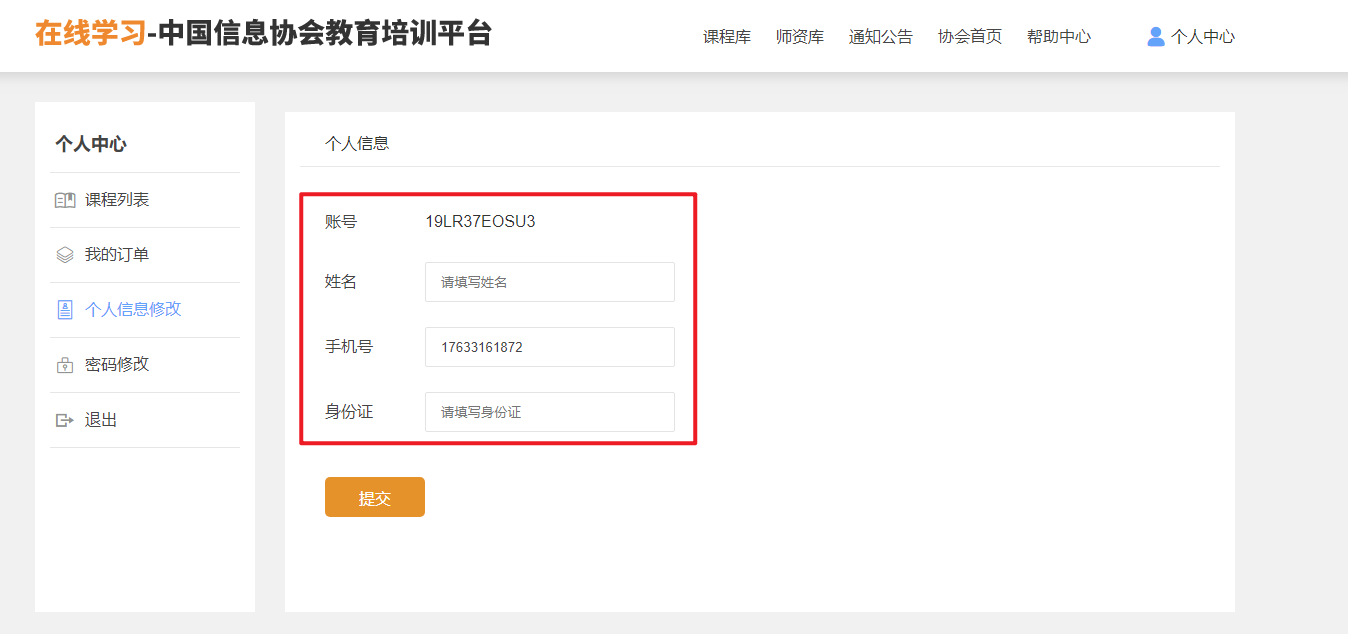
Task: Open the 课程库 menu item
Action: (x=727, y=37)
